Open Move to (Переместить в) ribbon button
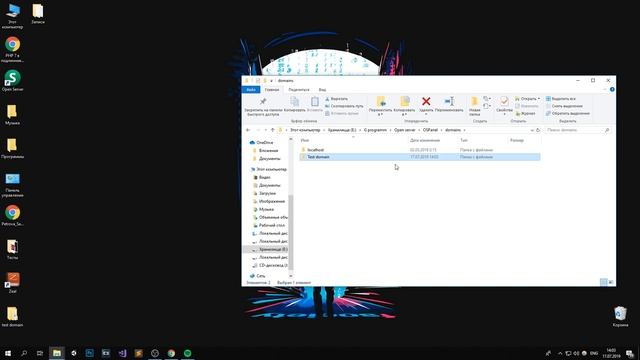640x360 pixels. coord(380,107)
